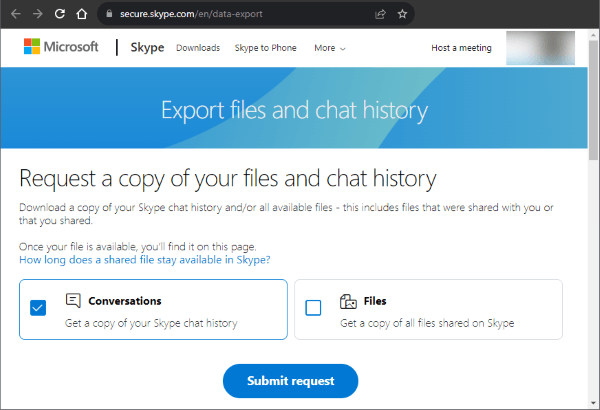Open the Downloads menu item
Screen dimensions: 600x410
click(198, 48)
